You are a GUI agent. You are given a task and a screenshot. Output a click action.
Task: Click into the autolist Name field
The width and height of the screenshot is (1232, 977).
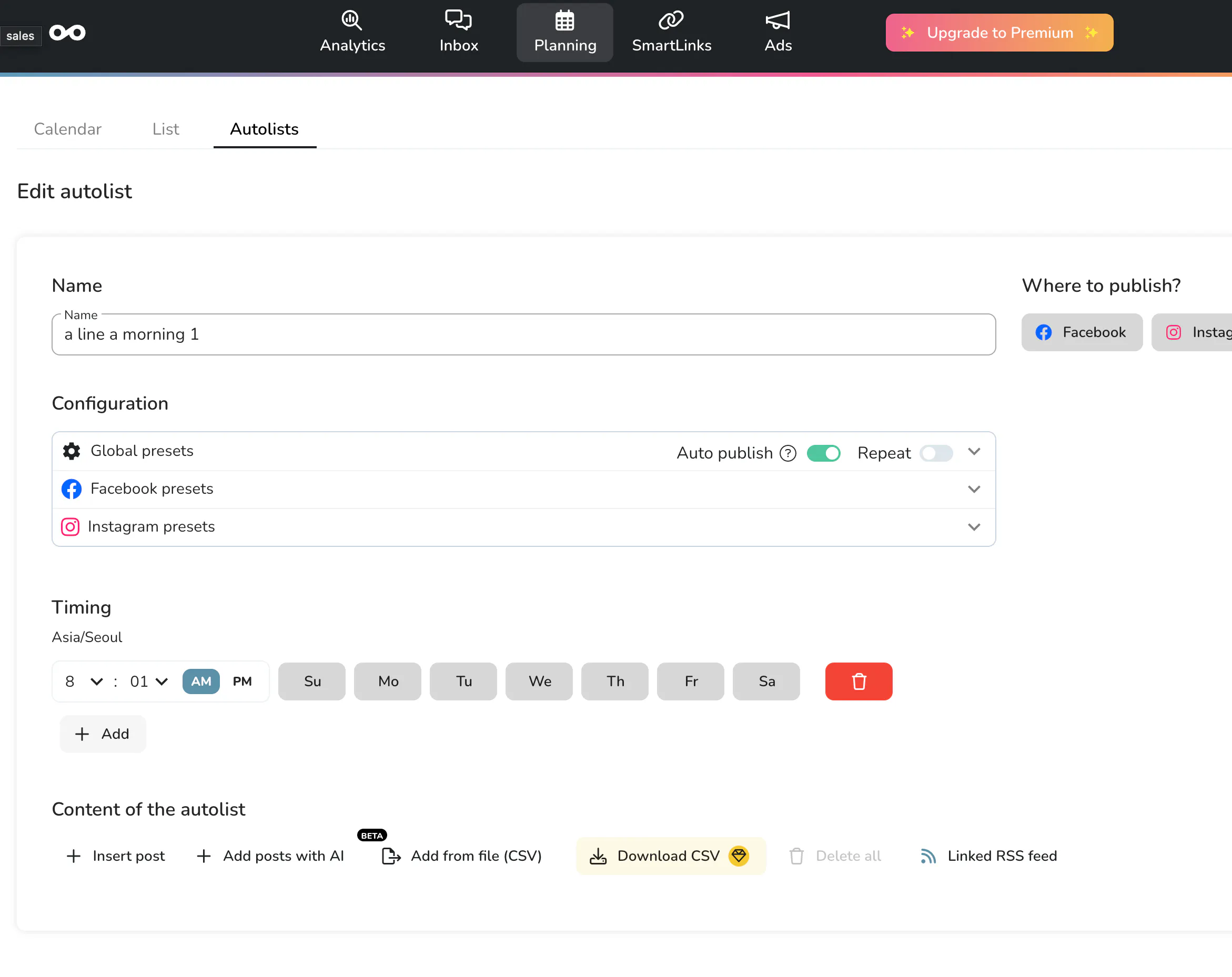(x=523, y=334)
